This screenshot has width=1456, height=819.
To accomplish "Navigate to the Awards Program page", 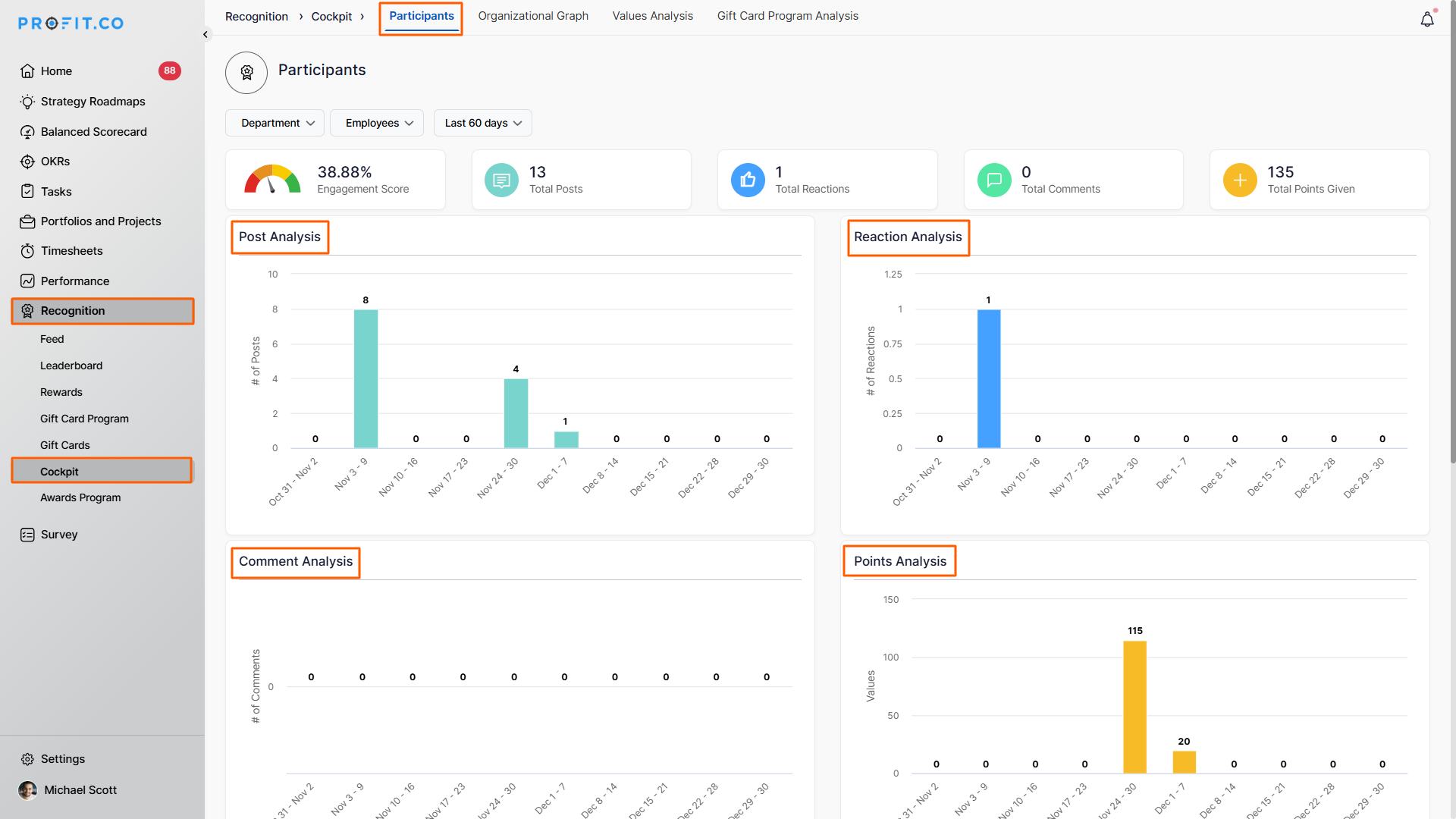I will 80,497.
